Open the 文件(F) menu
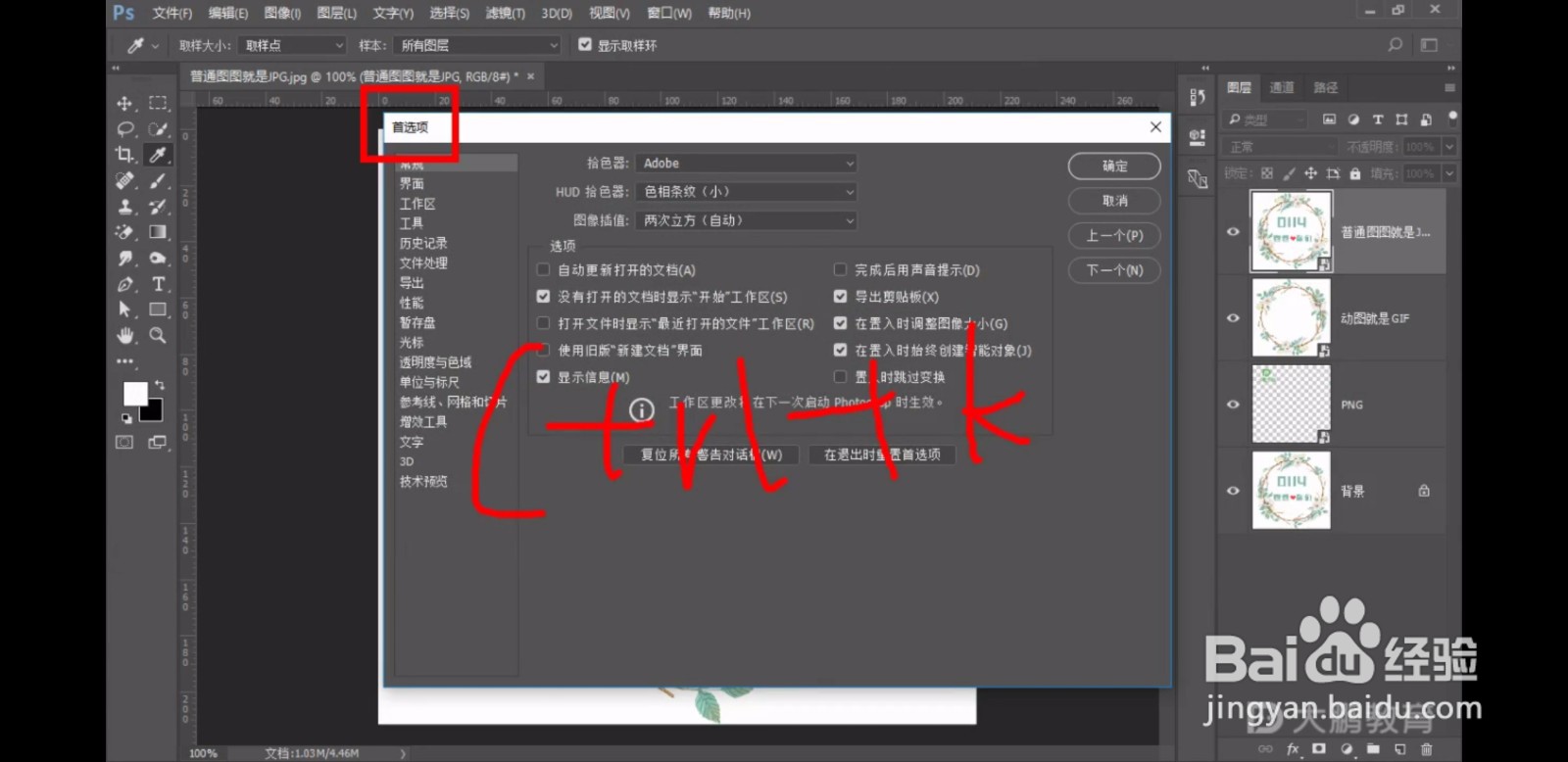Screen dimensions: 1568x762 click(x=172, y=13)
